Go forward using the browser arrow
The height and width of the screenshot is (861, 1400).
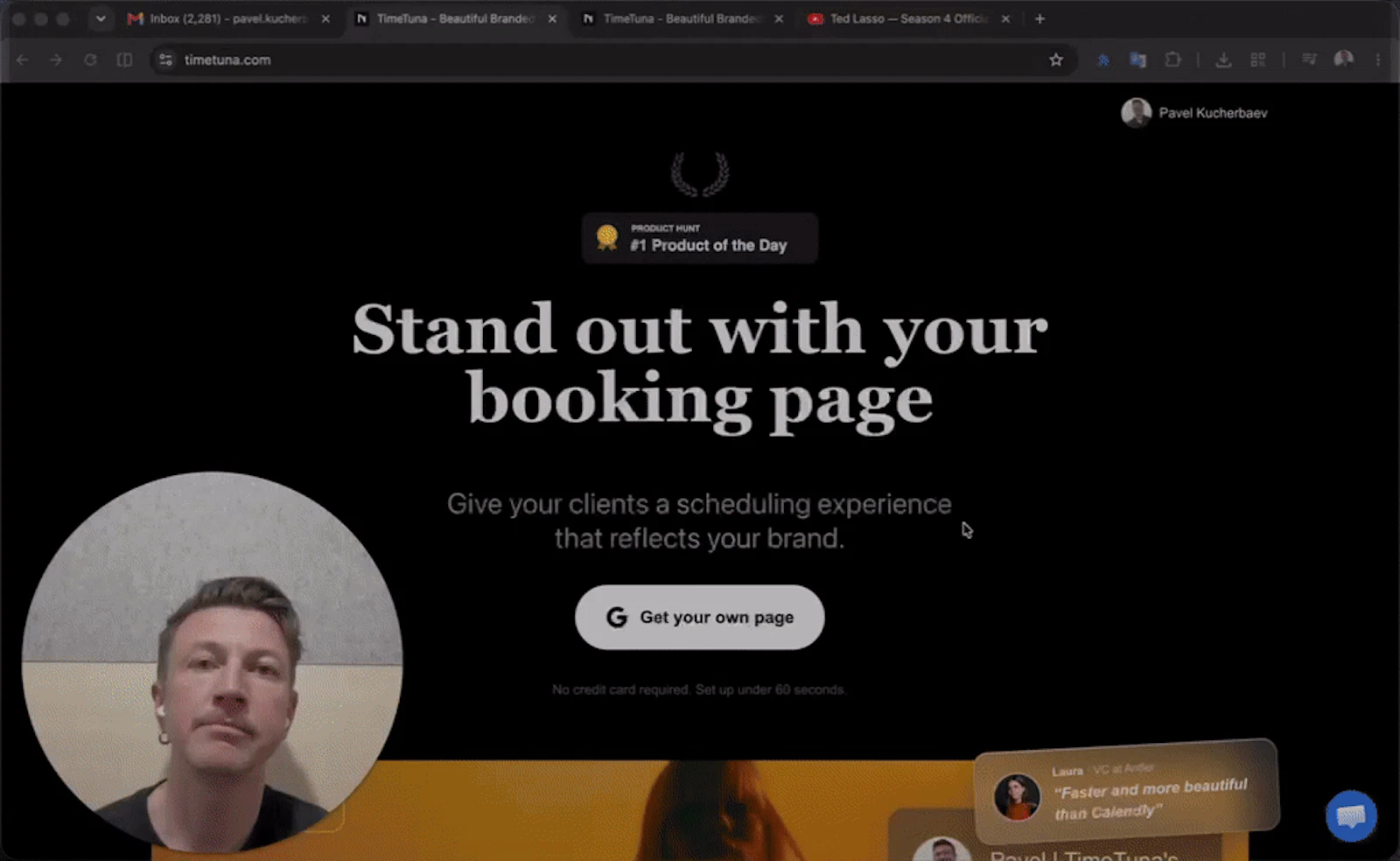click(x=56, y=60)
